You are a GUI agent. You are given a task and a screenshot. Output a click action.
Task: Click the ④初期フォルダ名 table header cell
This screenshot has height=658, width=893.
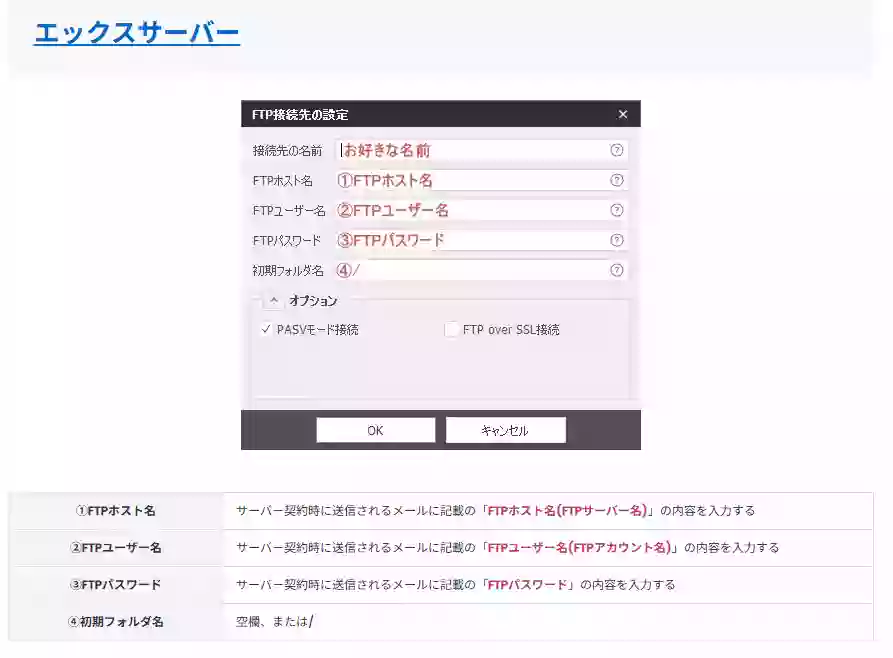[116, 622]
